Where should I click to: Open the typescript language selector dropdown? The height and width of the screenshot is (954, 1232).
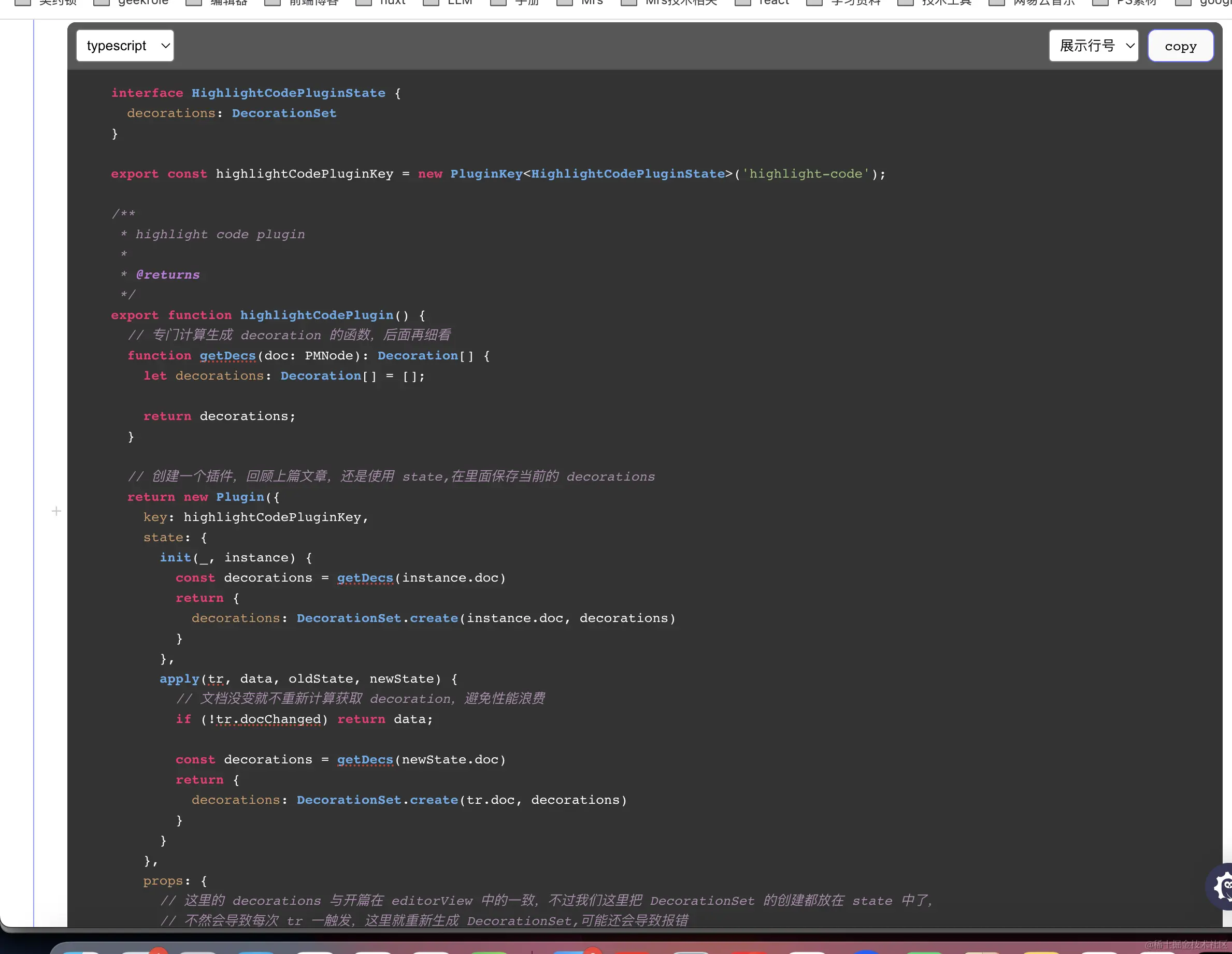coord(125,46)
